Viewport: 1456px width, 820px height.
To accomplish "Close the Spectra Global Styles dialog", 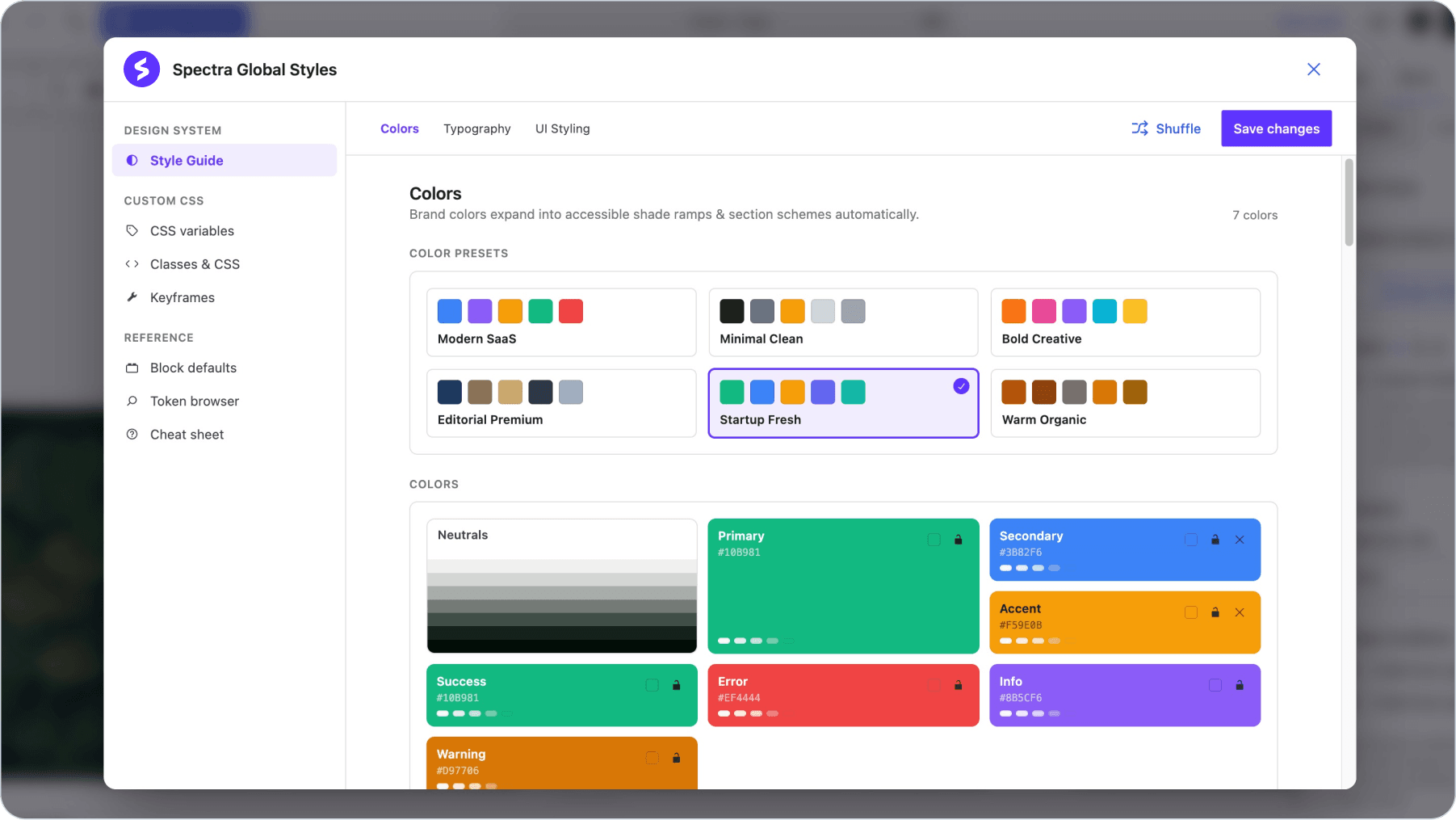I will coord(1314,69).
